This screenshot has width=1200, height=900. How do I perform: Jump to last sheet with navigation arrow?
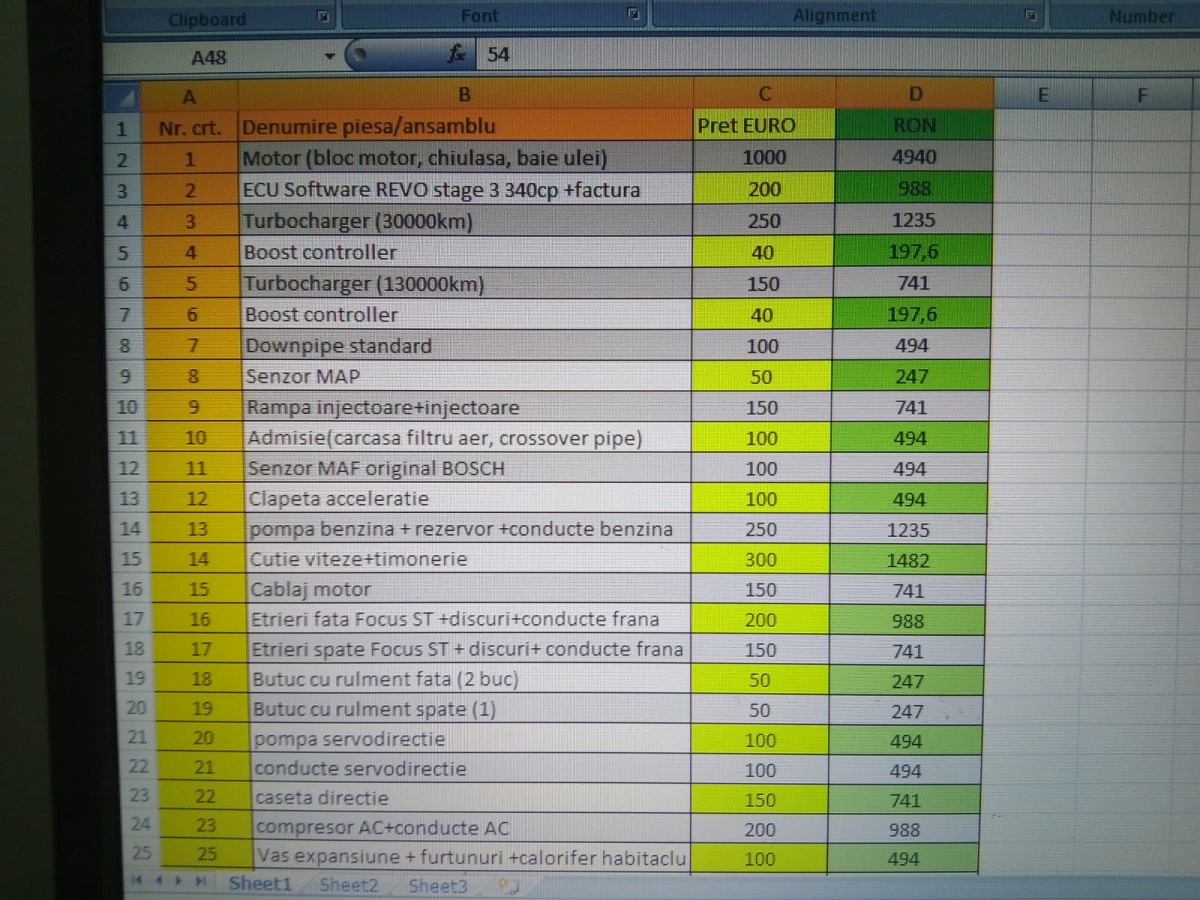click(x=202, y=882)
